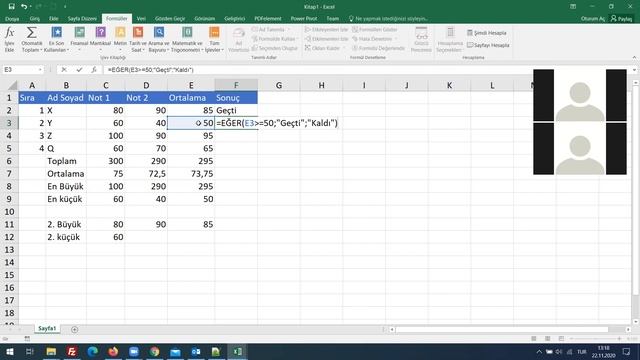Open the Tüm İşlevler library
The width and height of the screenshot is (640, 360).
coord(214,40)
